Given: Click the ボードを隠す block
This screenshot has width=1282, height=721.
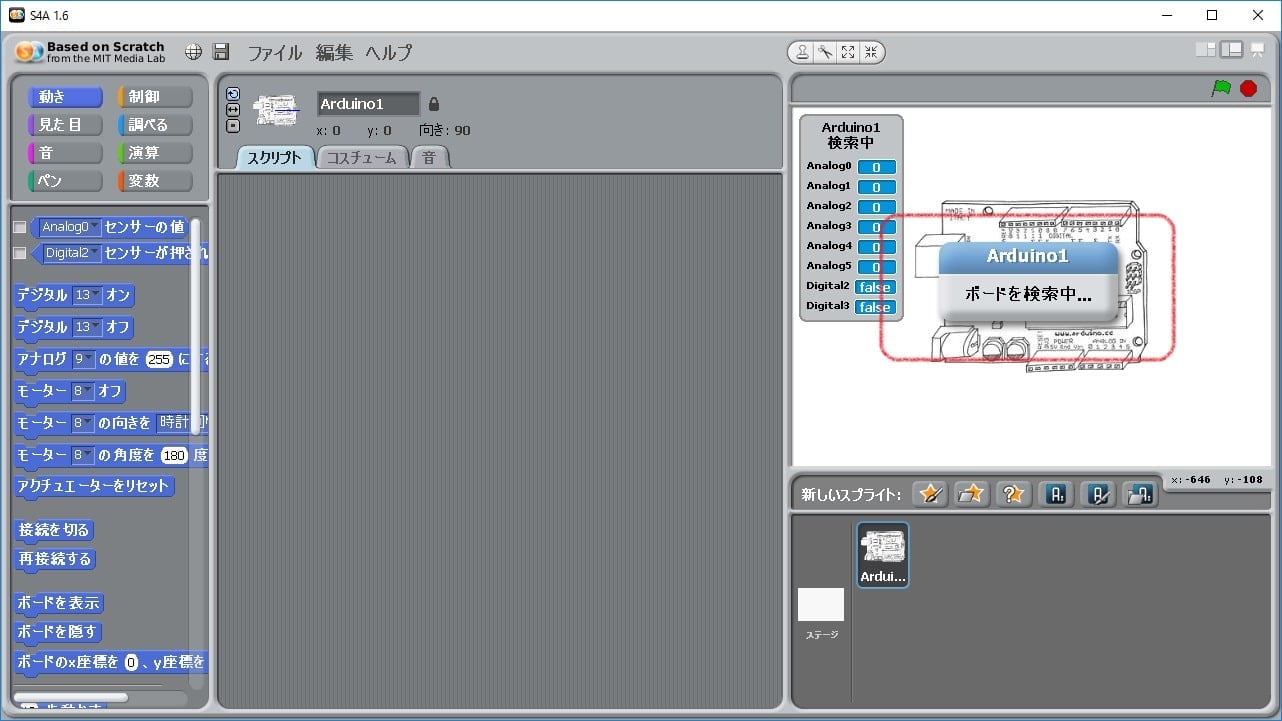Looking at the screenshot, I should [x=58, y=632].
